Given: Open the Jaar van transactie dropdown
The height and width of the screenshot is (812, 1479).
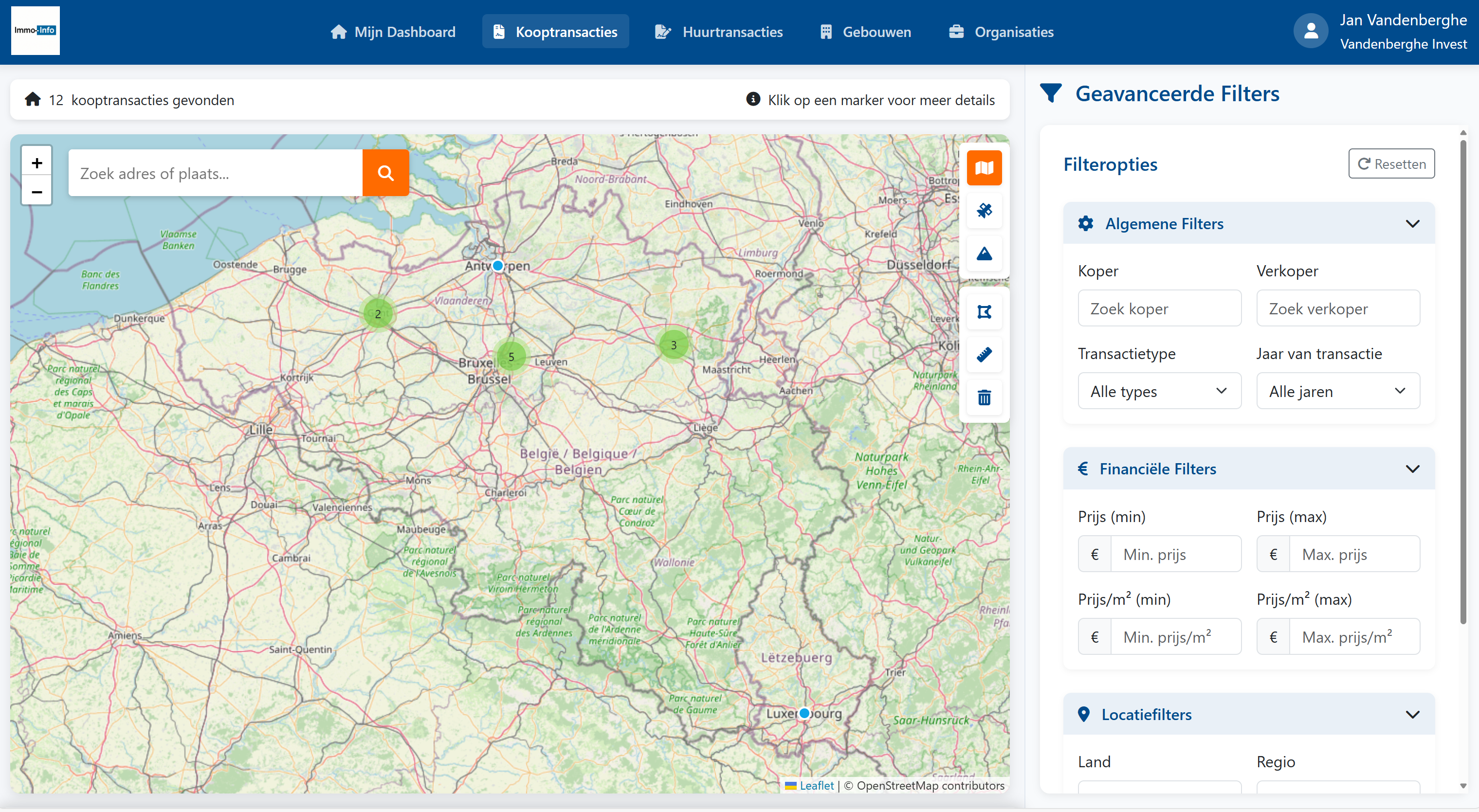Looking at the screenshot, I should pyautogui.click(x=1337, y=391).
